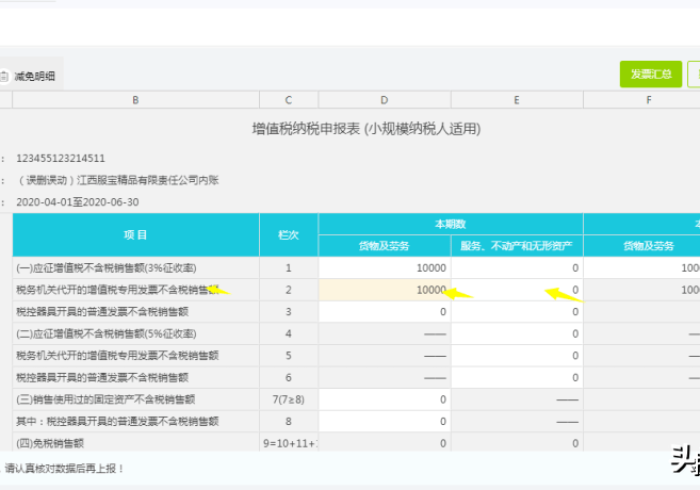This screenshot has height=490, width=700.
Task: Click 栏次 cell number 5
Action: (288, 356)
